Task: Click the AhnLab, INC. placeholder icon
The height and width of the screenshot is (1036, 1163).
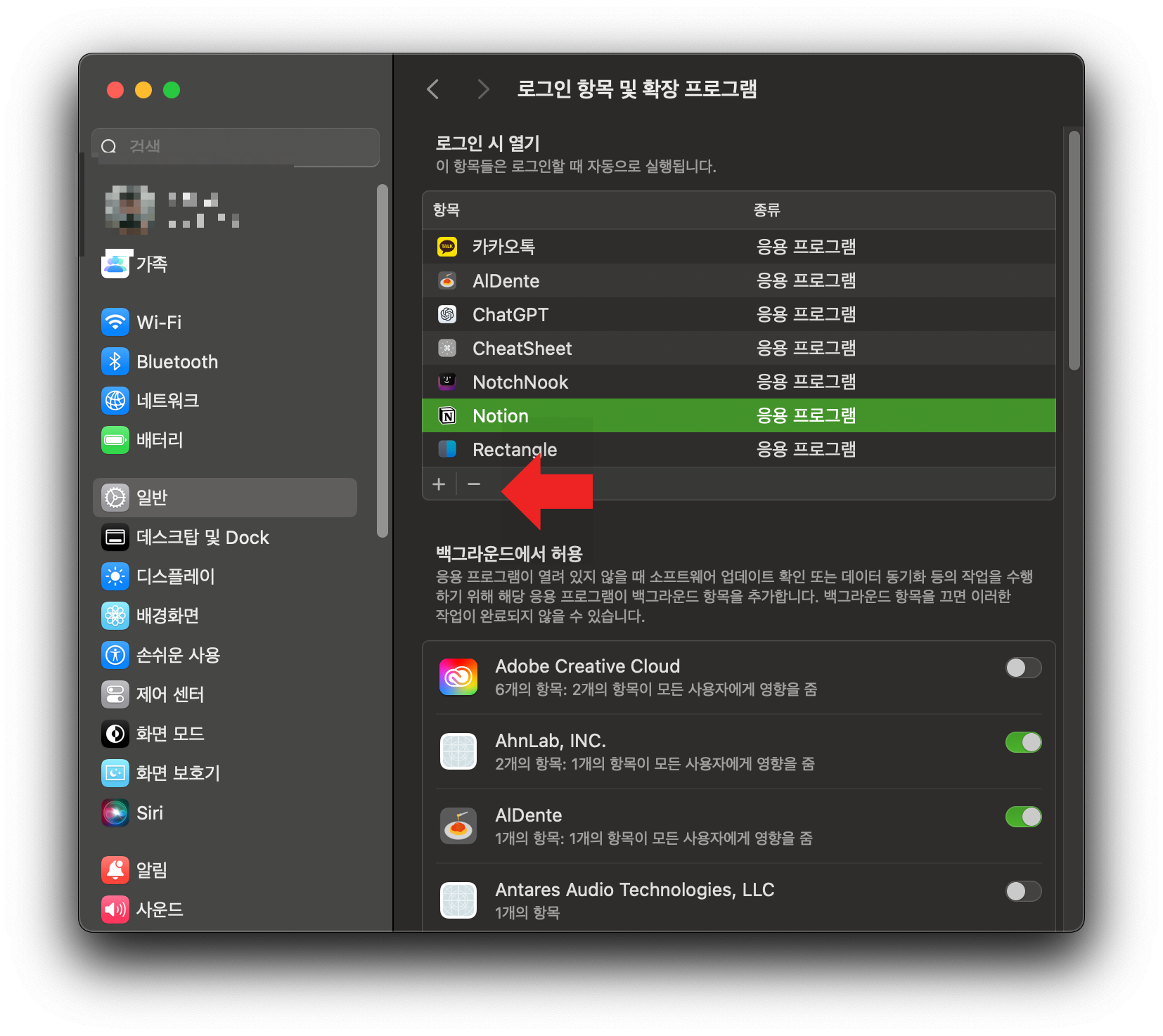Action: tap(458, 751)
